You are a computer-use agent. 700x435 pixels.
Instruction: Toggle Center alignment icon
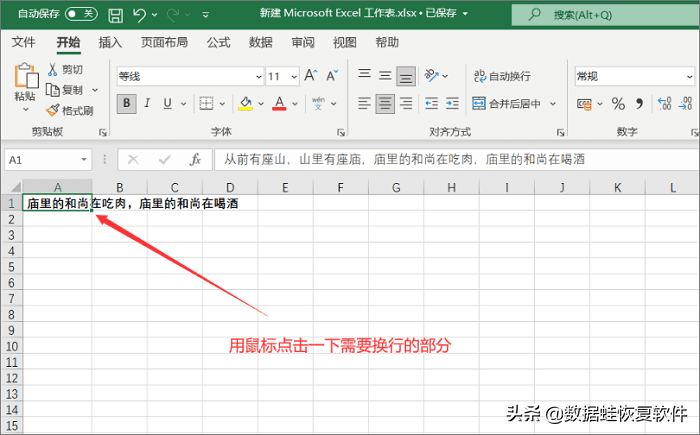coord(385,104)
